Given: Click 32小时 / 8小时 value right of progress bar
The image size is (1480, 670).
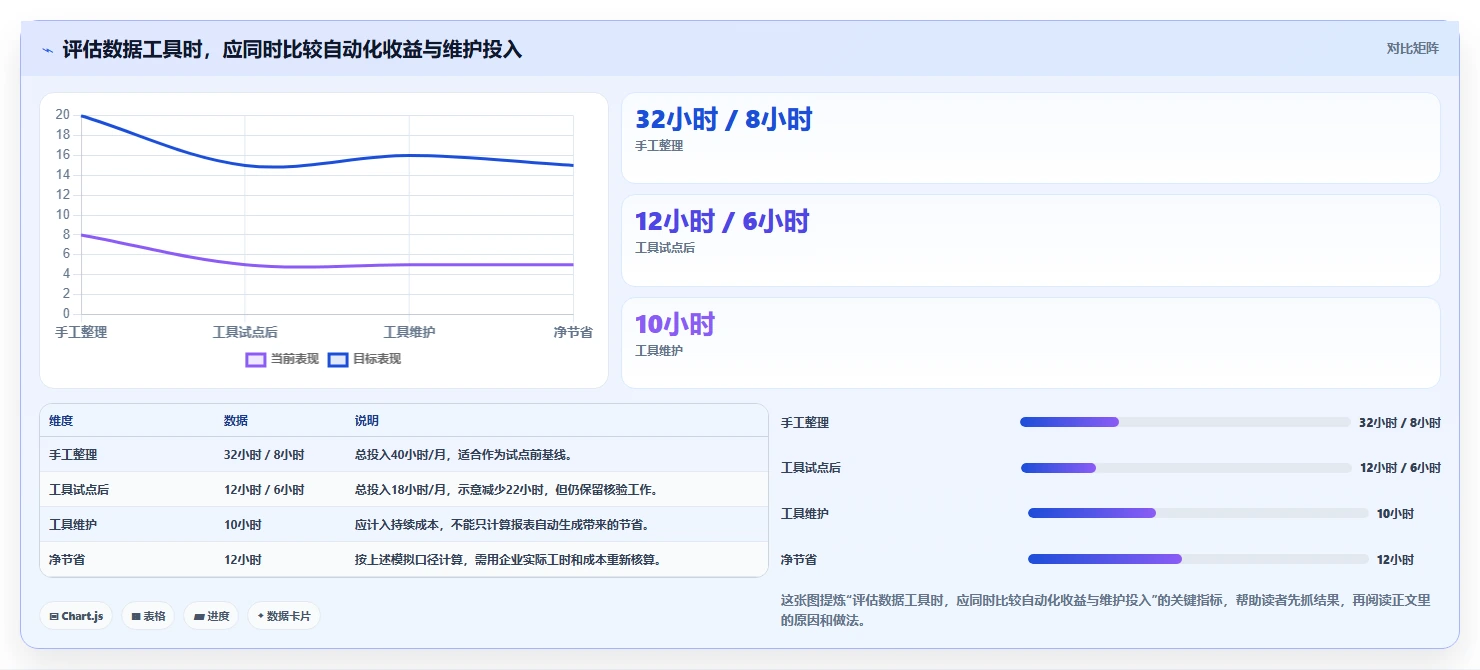Looking at the screenshot, I should click(1400, 423).
